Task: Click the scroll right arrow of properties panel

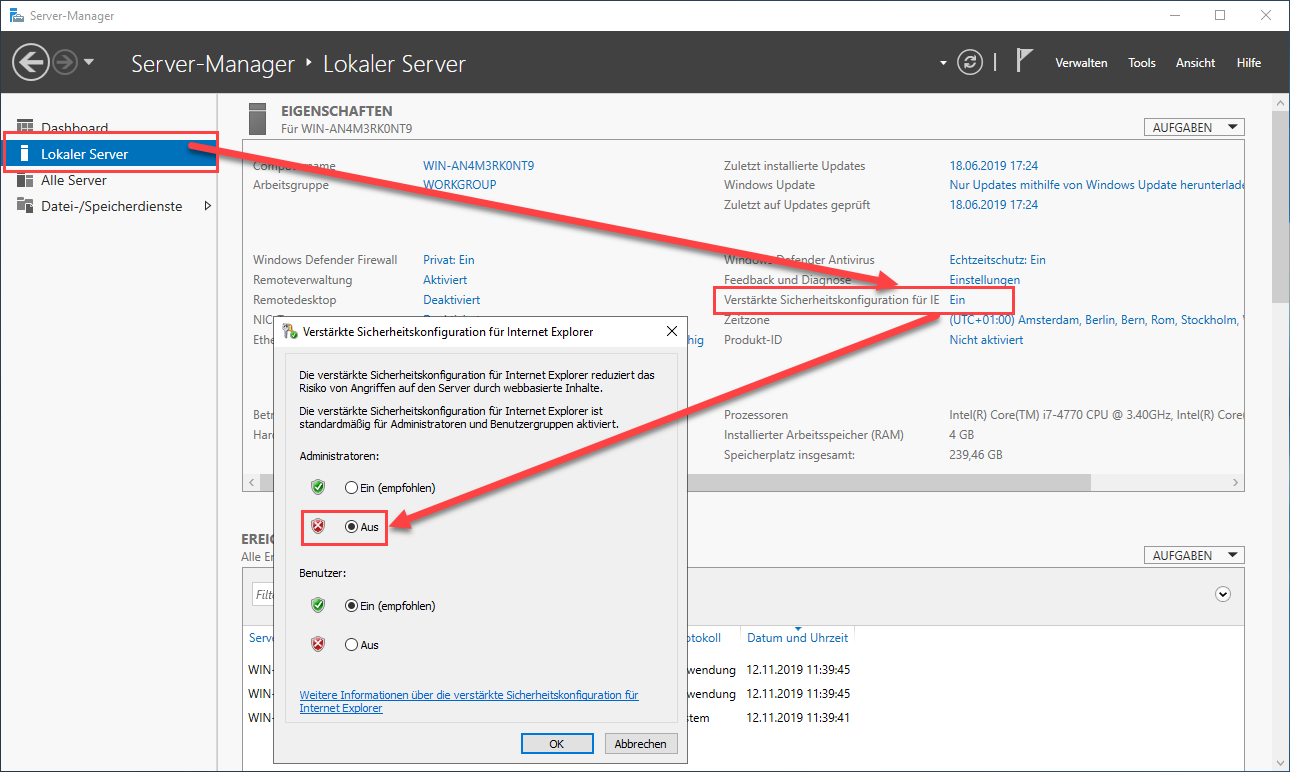Action: tap(1237, 483)
